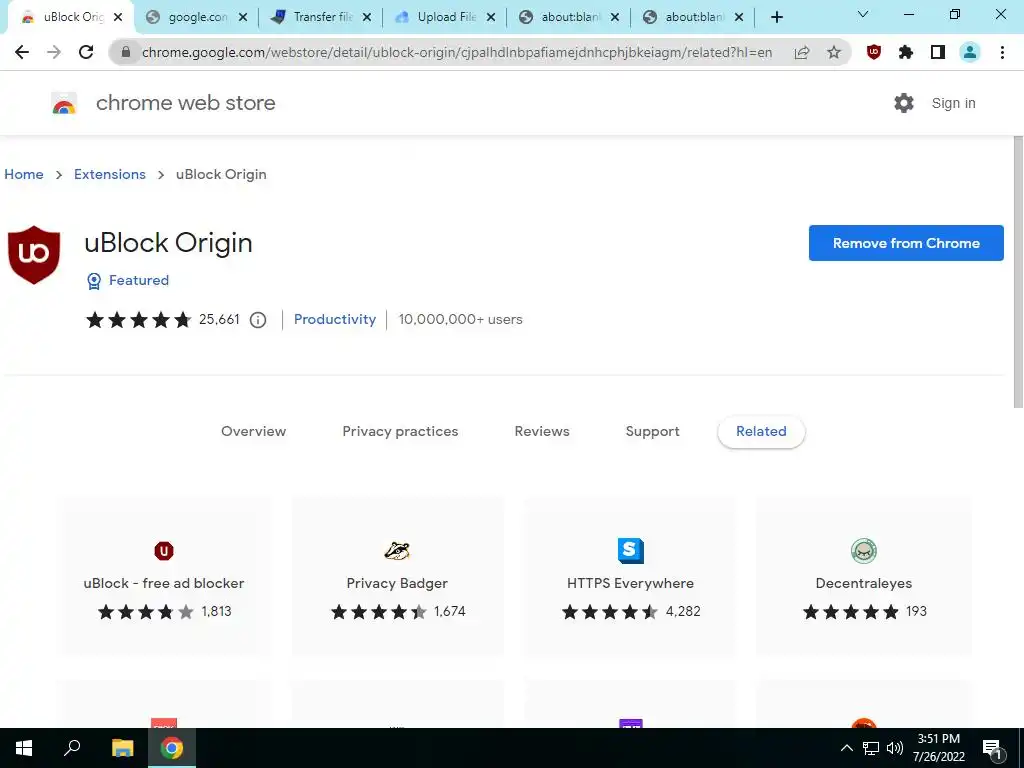1024x768 pixels.
Task: Open File Explorer from taskbar
Action: point(122,748)
